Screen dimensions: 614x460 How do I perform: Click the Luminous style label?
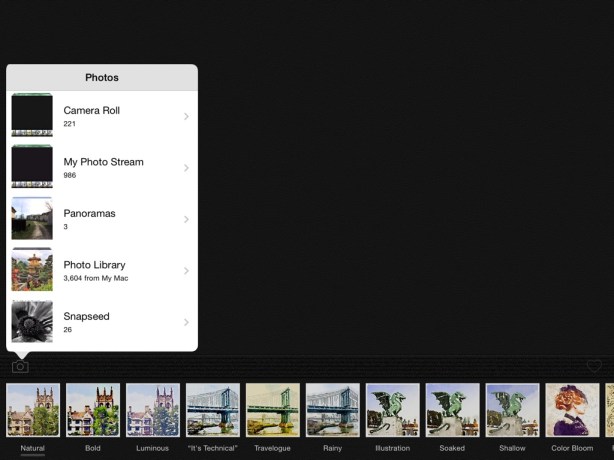[x=153, y=448]
